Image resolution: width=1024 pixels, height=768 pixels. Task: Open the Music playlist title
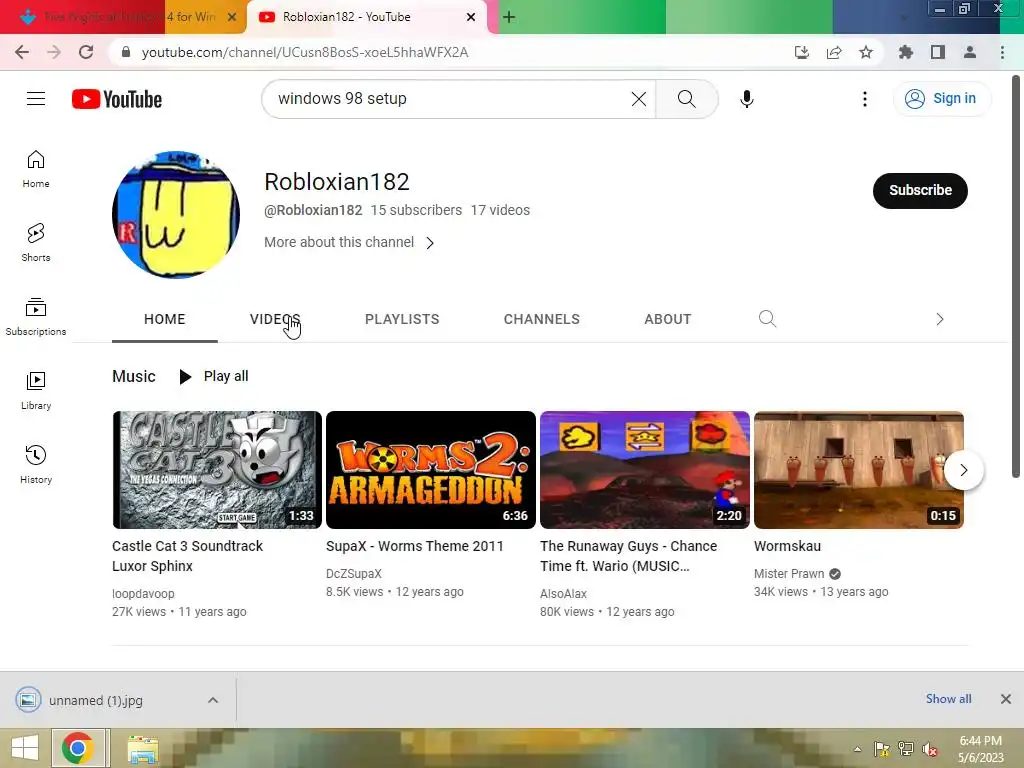(134, 376)
